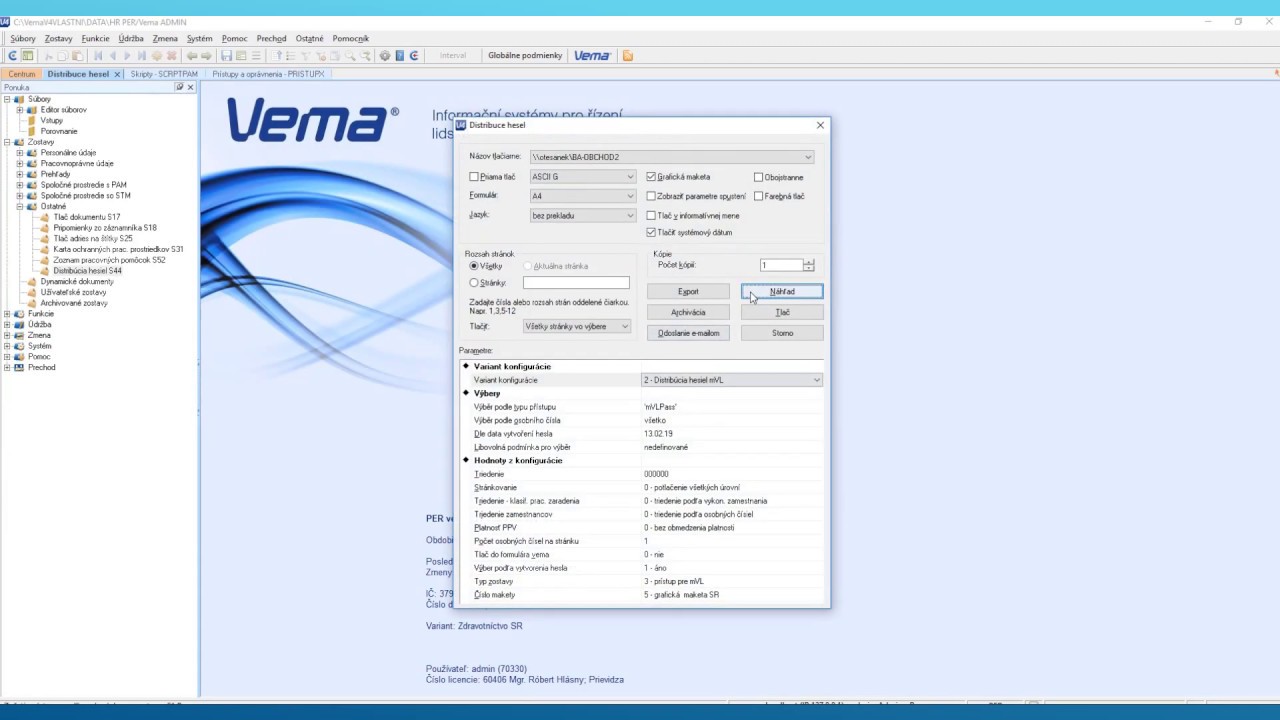Click the Export button

point(688,292)
